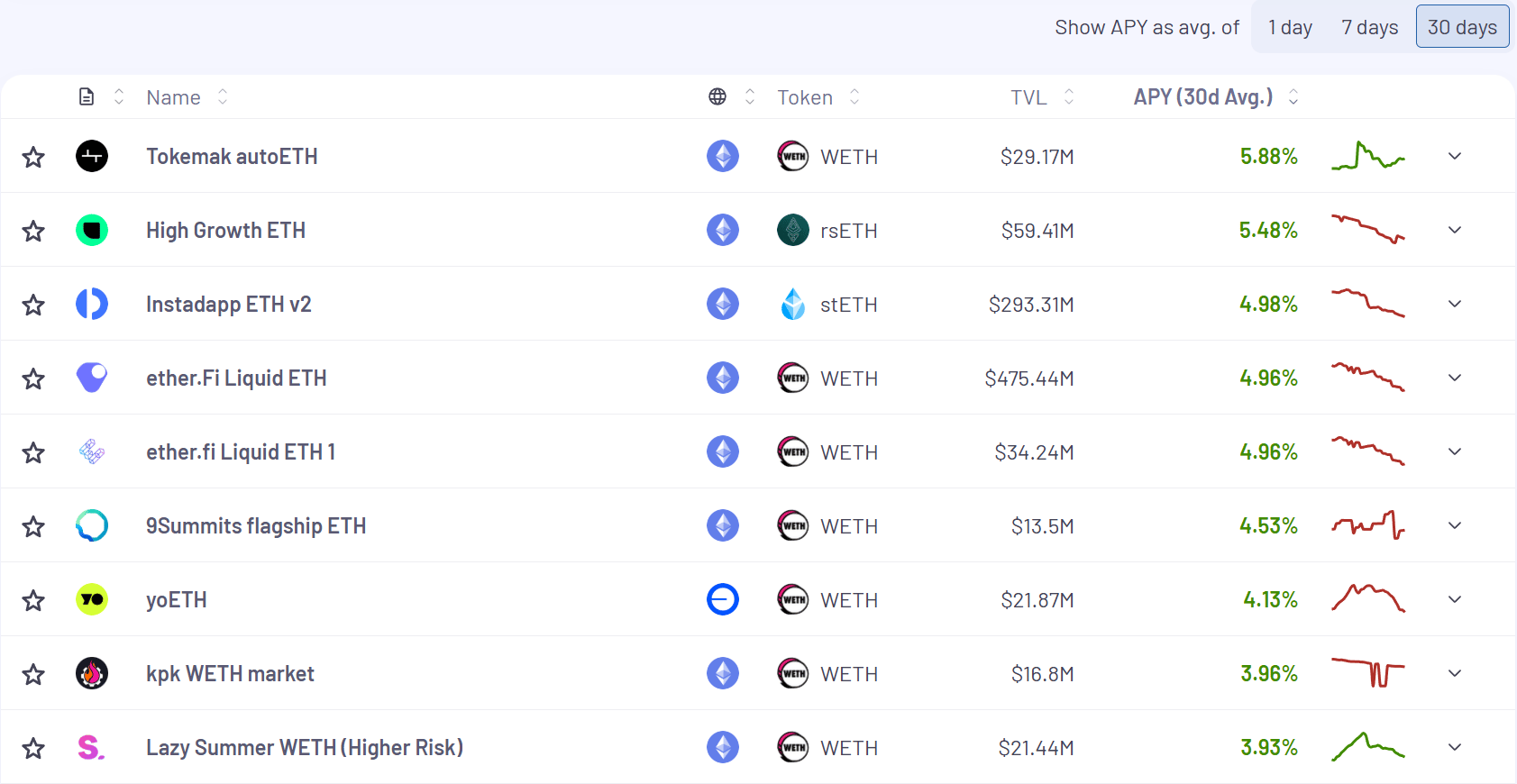Image resolution: width=1517 pixels, height=784 pixels.
Task: Expand the Lazy Summer WETH row chevron
Action: (1455, 747)
